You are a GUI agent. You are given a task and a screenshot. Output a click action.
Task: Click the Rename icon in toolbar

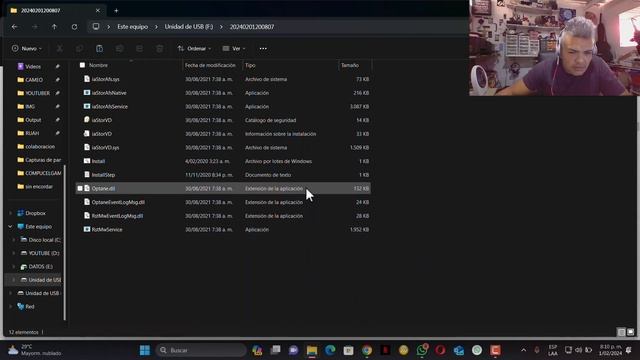(x=119, y=49)
